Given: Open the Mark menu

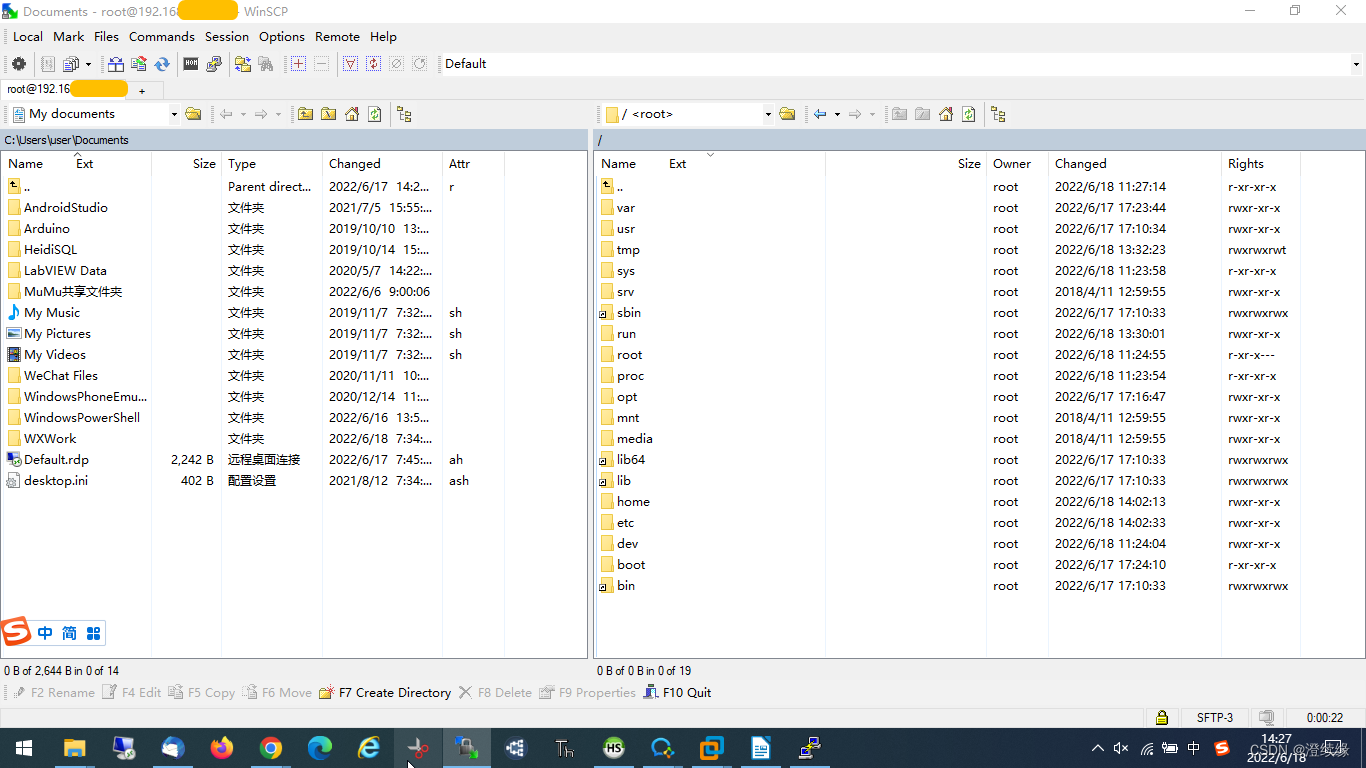Looking at the screenshot, I should click(x=69, y=37).
